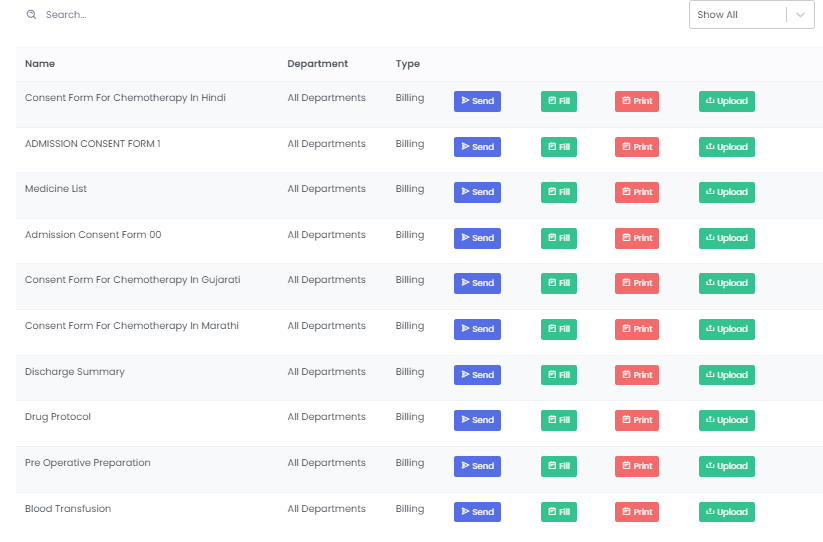Print Admission Consent Form 00
This screenshot has width=823, height=542.
coord(637,238)
